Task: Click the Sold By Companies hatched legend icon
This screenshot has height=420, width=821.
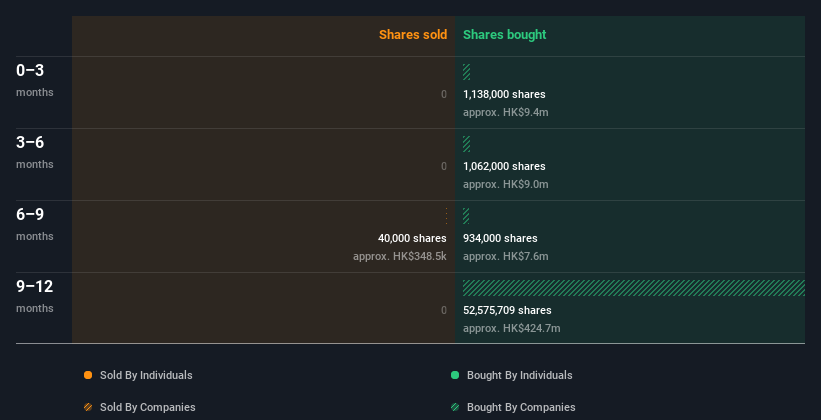Action: click(88, 407)
